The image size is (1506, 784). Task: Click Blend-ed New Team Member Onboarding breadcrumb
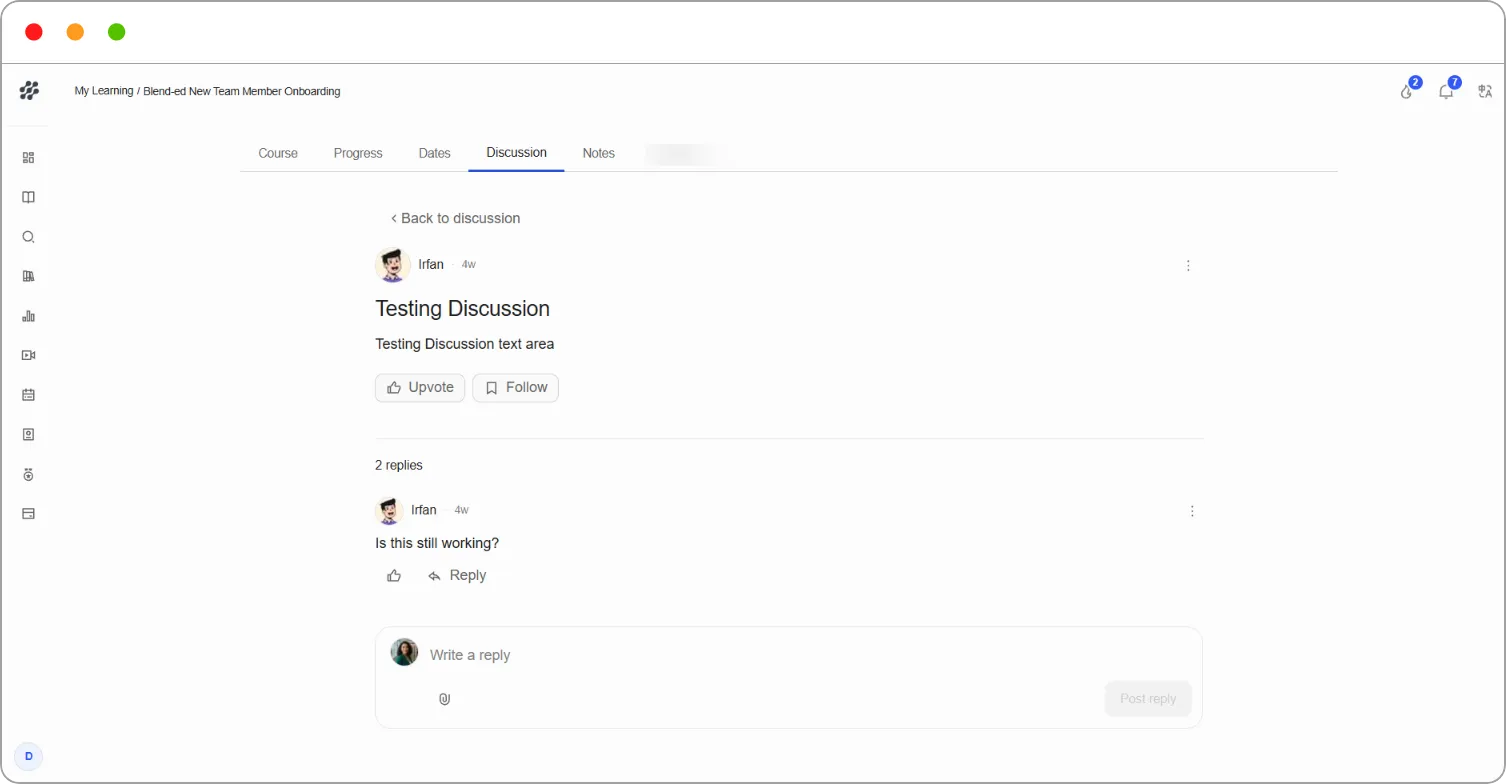click(242, 91)
